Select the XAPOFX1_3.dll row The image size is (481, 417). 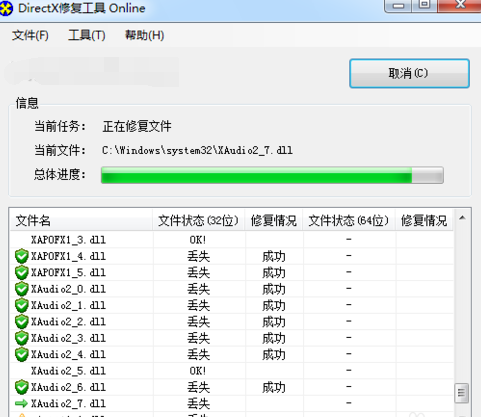pos(232,240)
